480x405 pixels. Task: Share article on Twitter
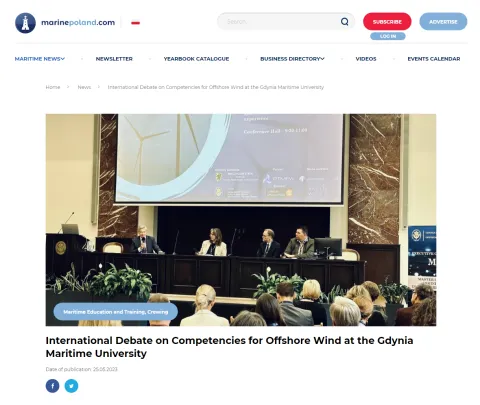pos(71,386)
